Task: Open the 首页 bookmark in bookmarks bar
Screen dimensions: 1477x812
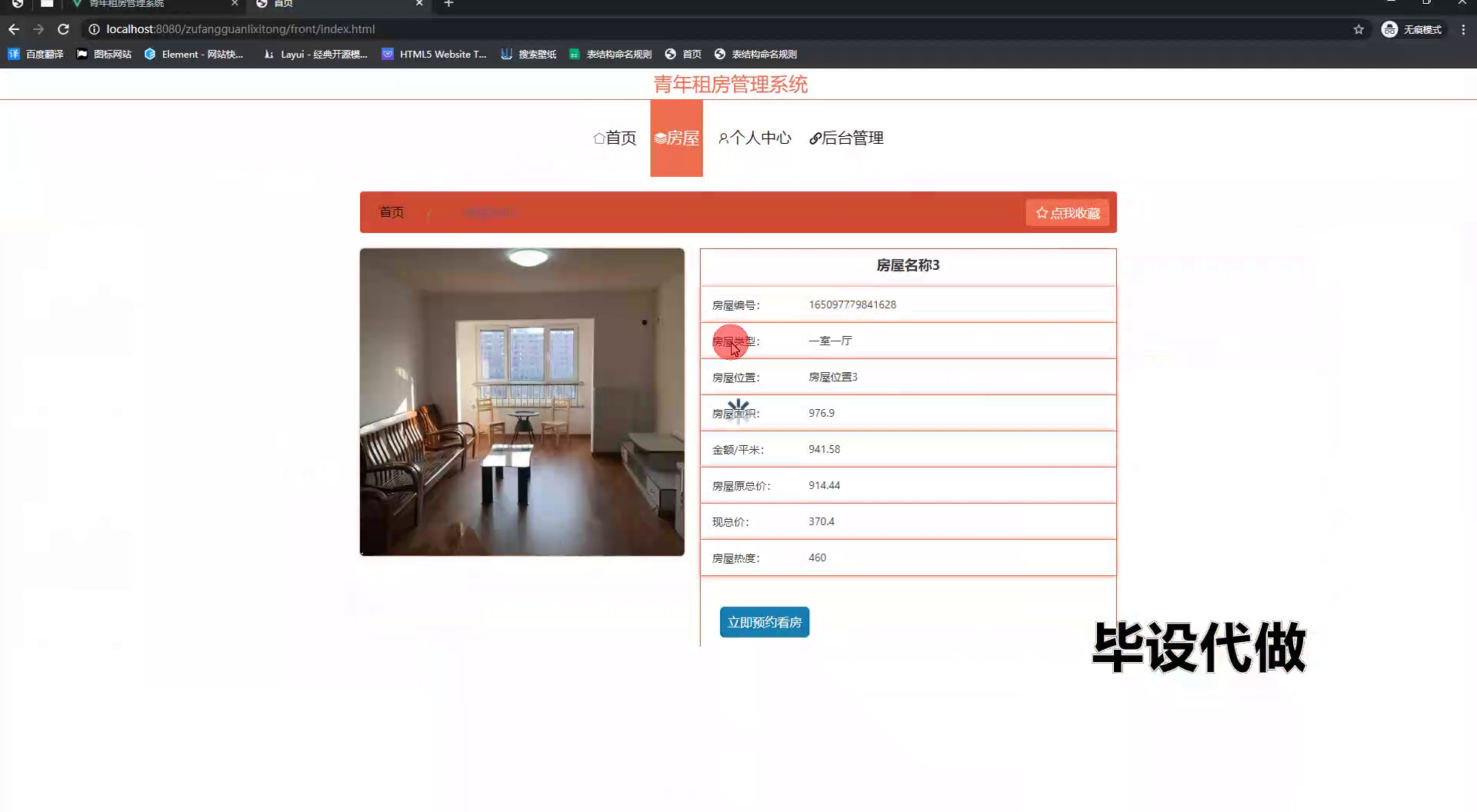Action: coord(683,54)
